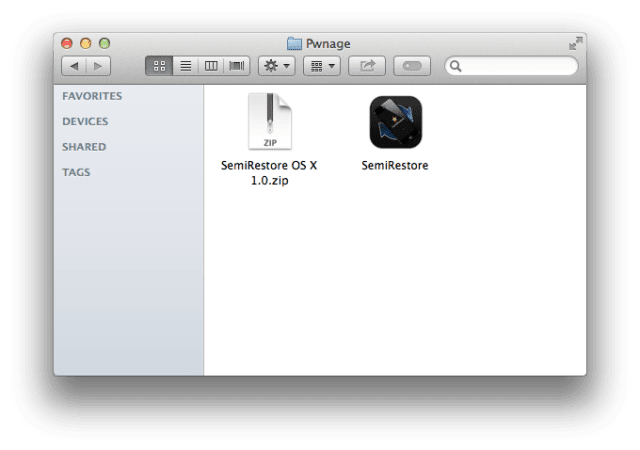Image resolution: width=640 pixels, height=450 pixels.
Task: Click the Share toolbar button
Action: coord(367,66)
